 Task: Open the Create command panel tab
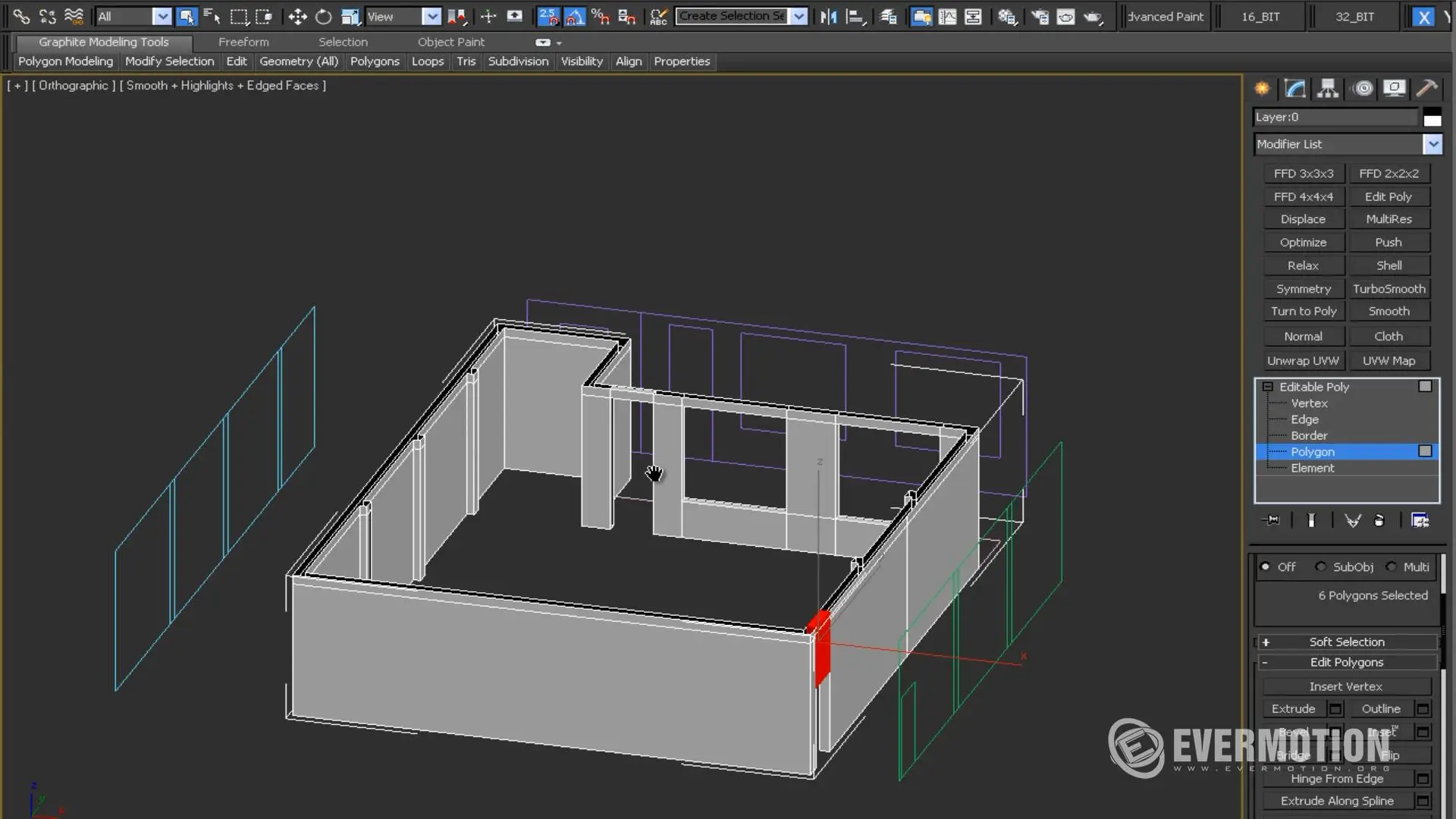[x=1262, y=89]
